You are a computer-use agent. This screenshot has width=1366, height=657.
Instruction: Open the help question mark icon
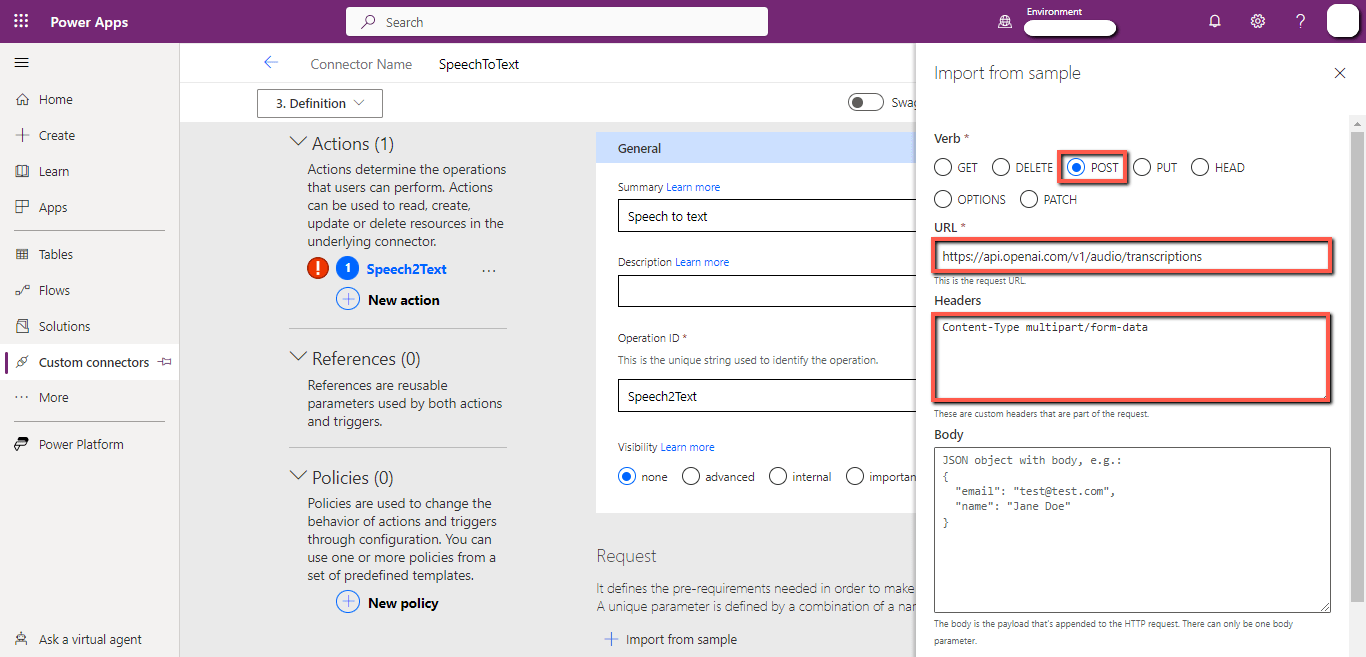pyautogui.click(x=1300, y=21)
